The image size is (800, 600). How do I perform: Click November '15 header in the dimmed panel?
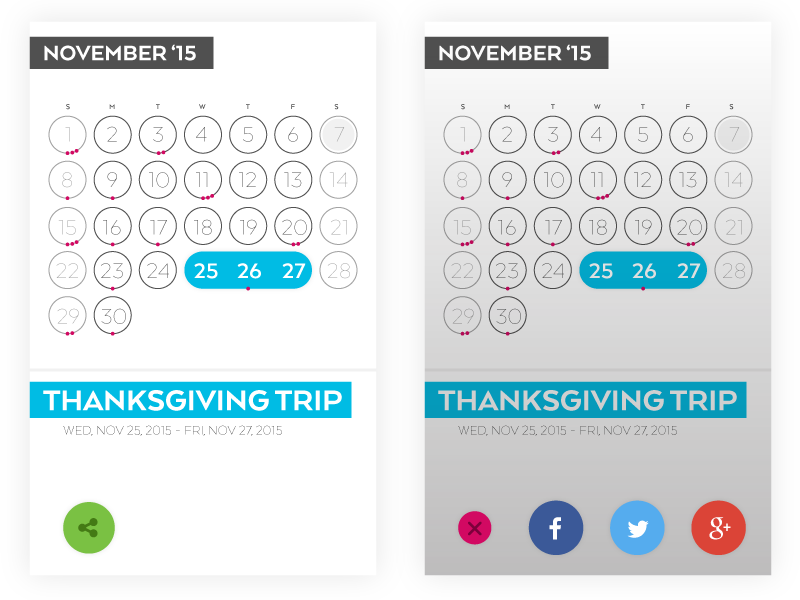(516, 53)
